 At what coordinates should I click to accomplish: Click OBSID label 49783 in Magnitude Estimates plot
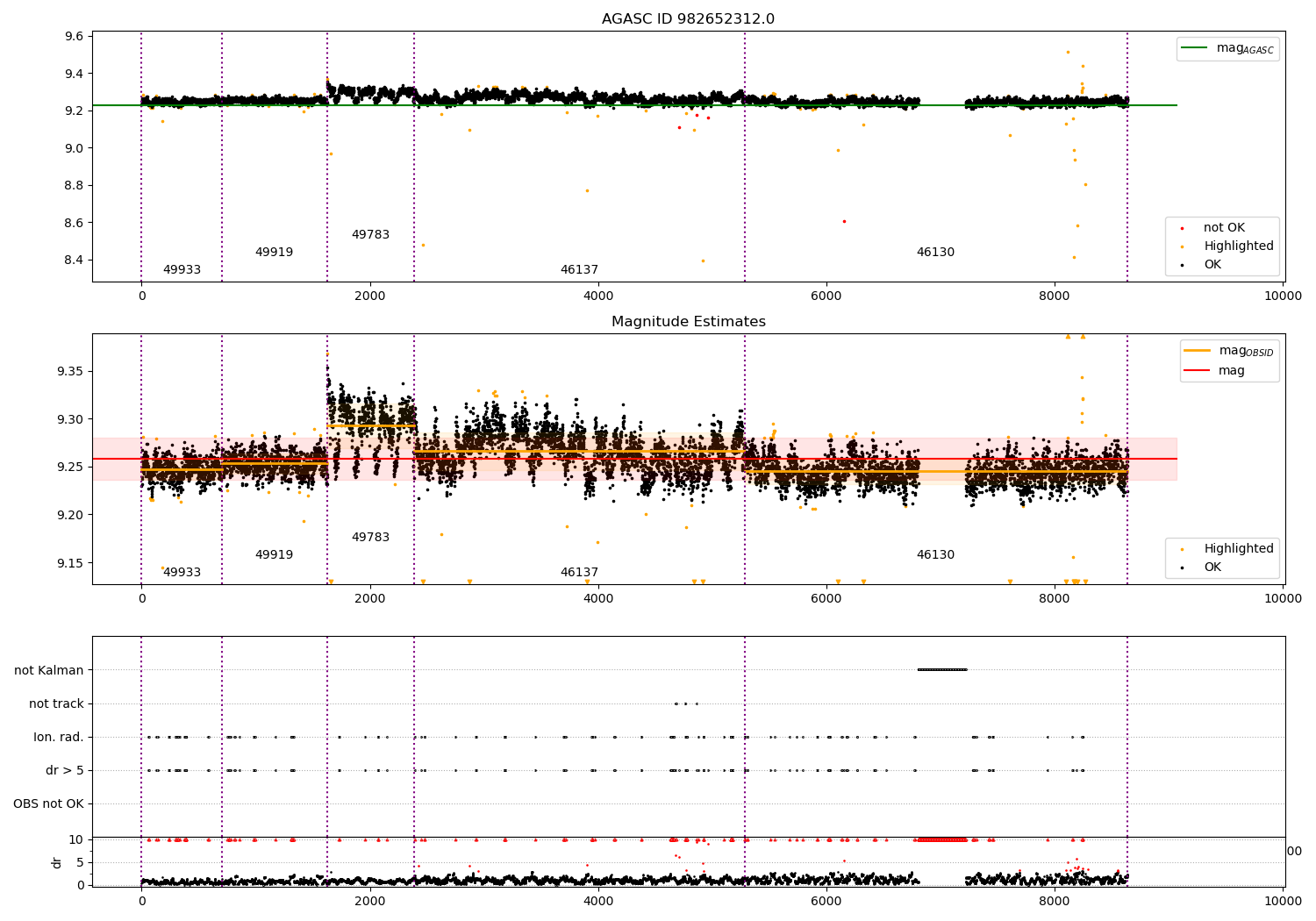click(370, 538)
